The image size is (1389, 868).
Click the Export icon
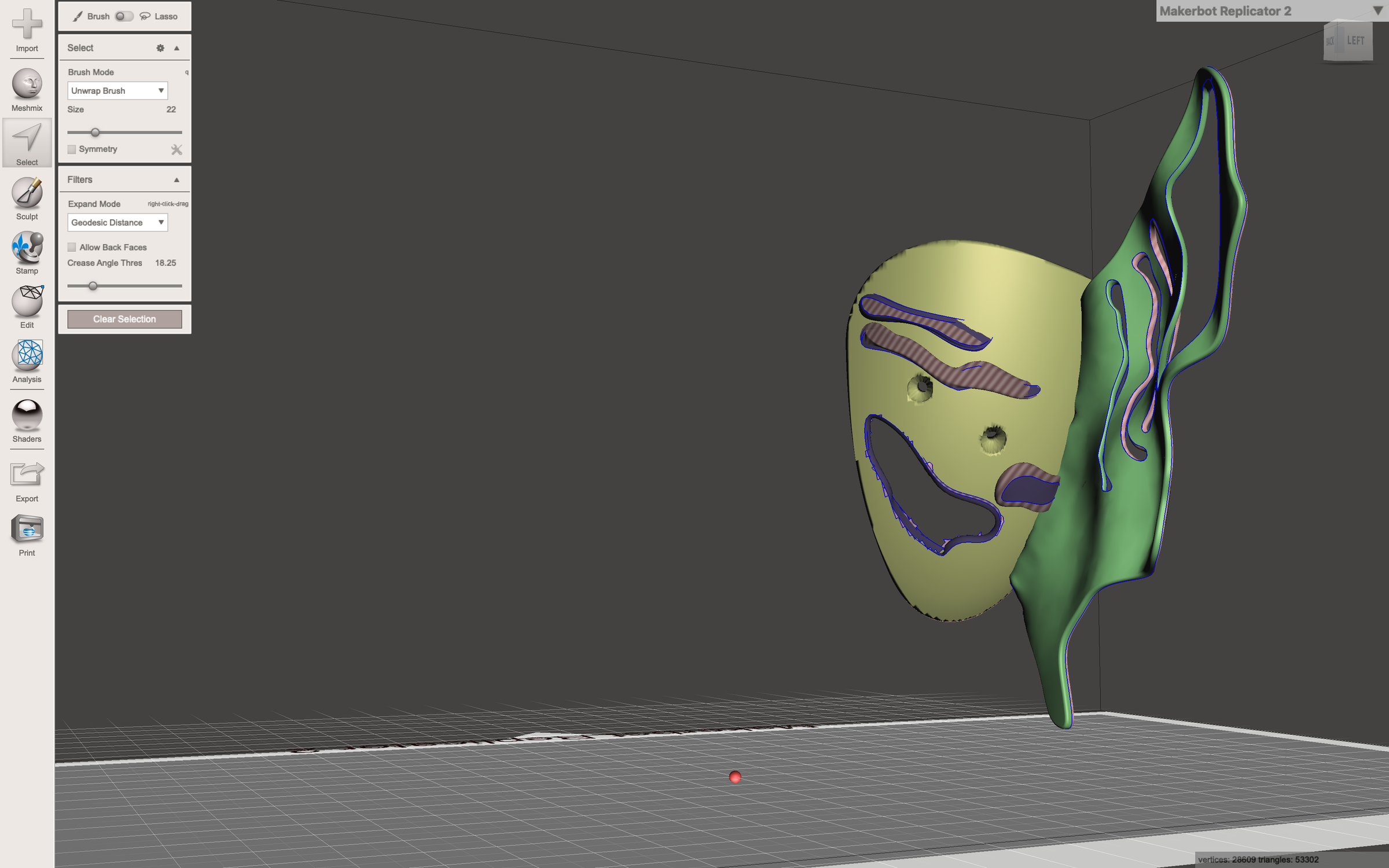27,475
